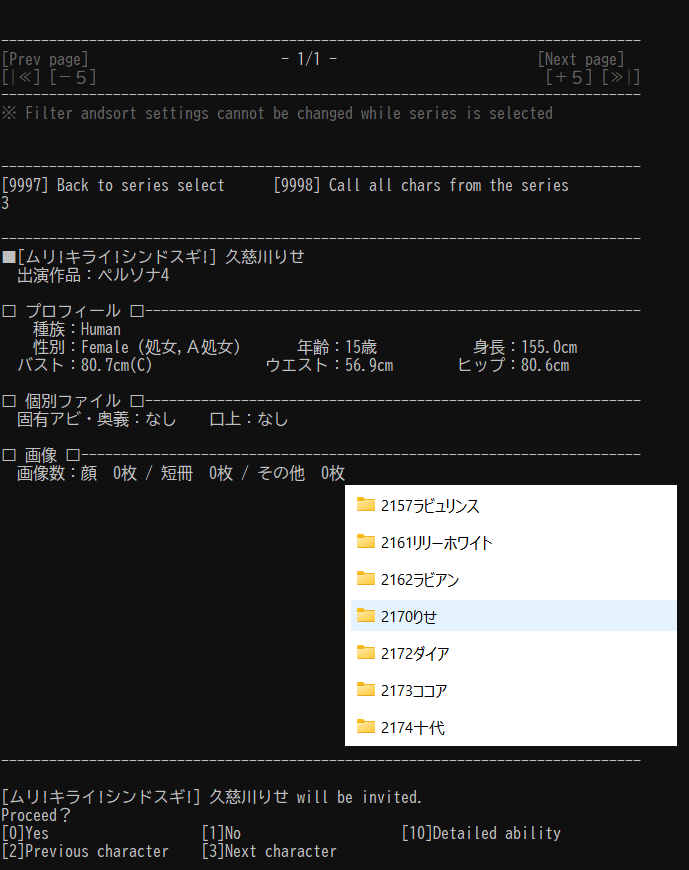This screenshot has width=689, height=870.
Task: Go to [2]Previous character
Action: pos(85,852)
